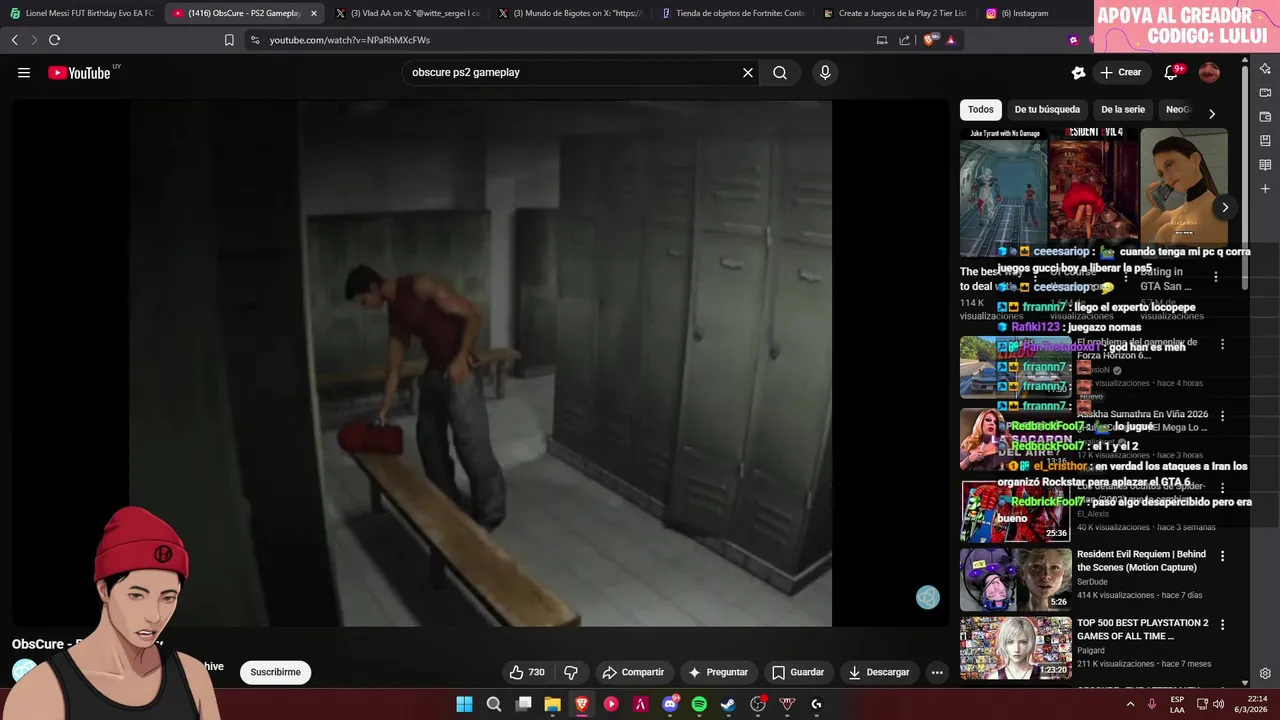The height and width of the screenshot is (720, 1280).
Task: Open options for Resident Evil Requiem video
Action: [x=1222, y=556]
